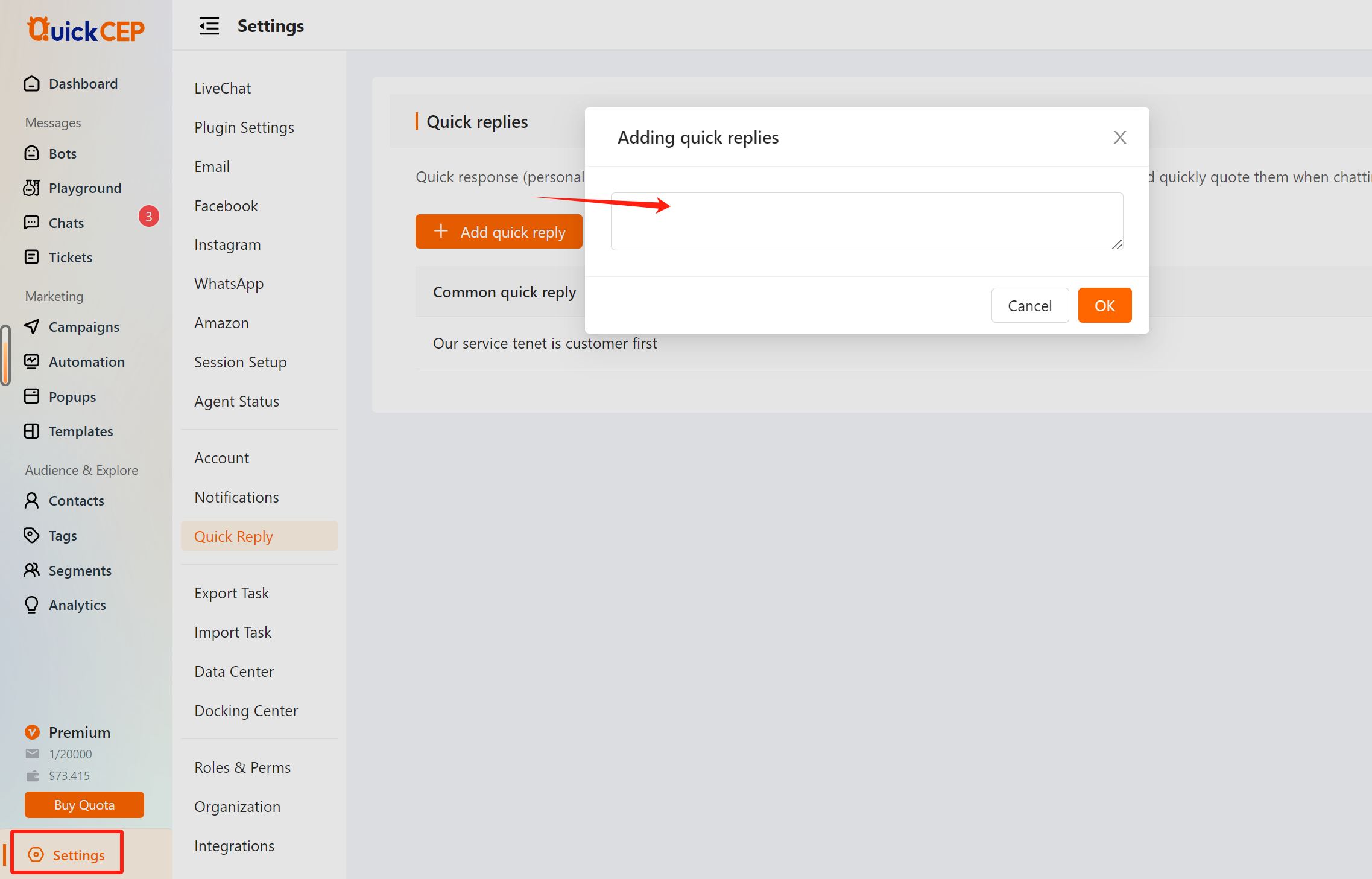Viewport: 1372px width, 879px height.
Task: Click the Chats speech bubble icon
Action: pos(31,223)
